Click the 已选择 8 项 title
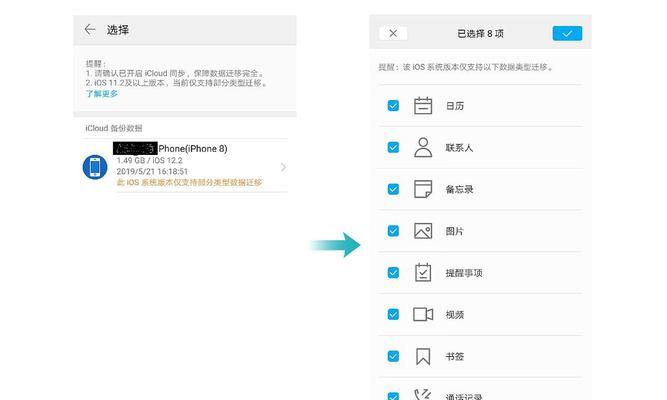This screenshot has height=400, width=667. (480, 34)
